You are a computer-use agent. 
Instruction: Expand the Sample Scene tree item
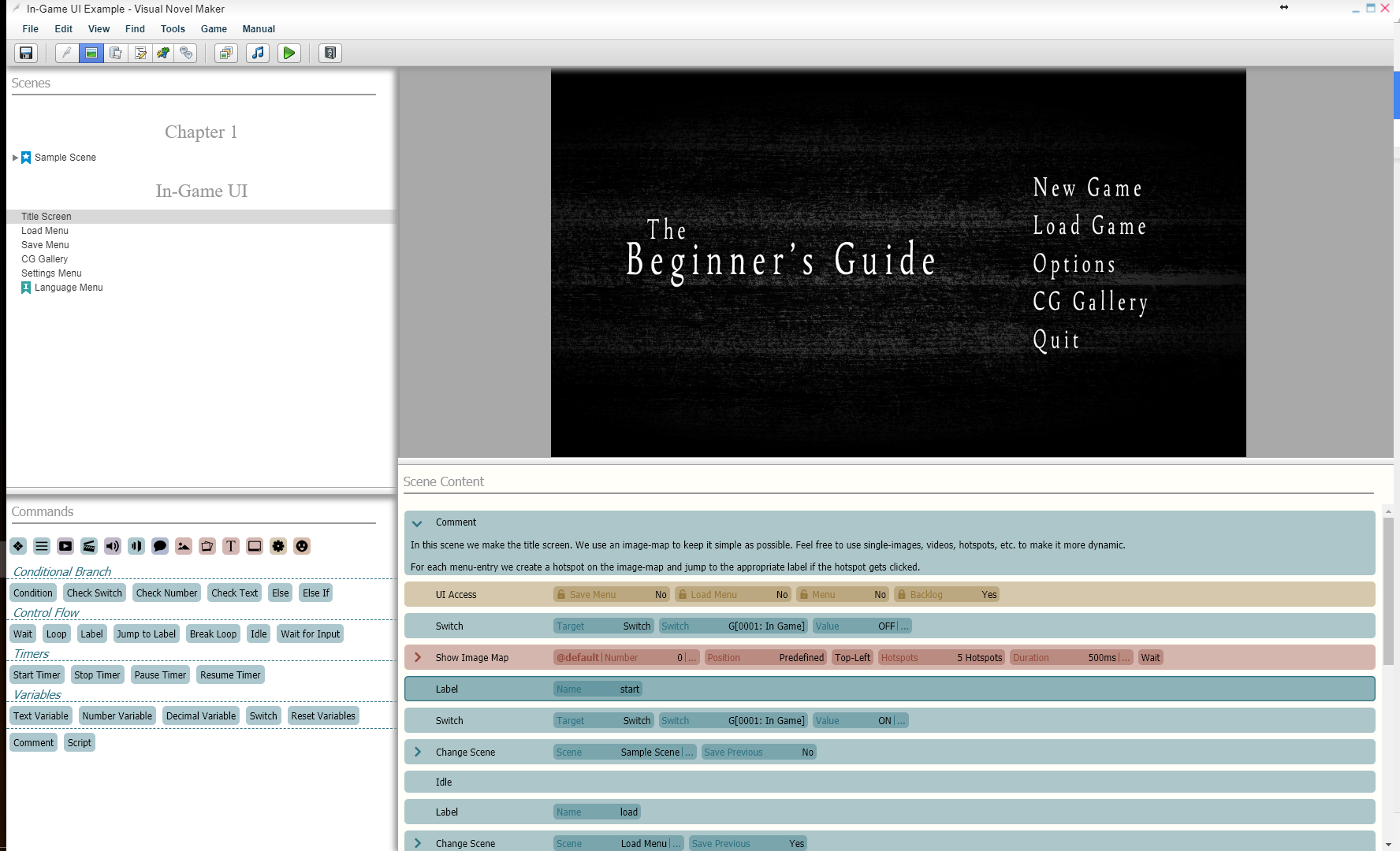(15, 158)
